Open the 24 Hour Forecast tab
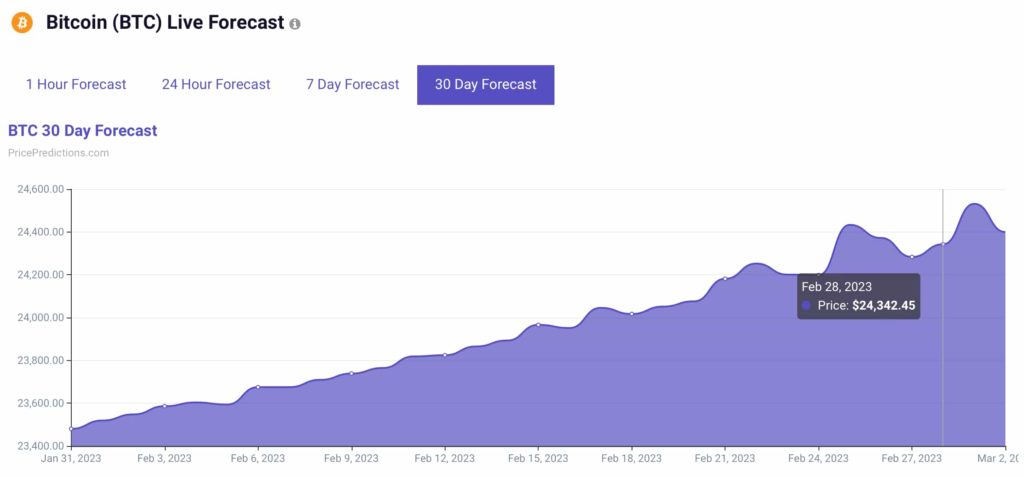 [216, 84]
